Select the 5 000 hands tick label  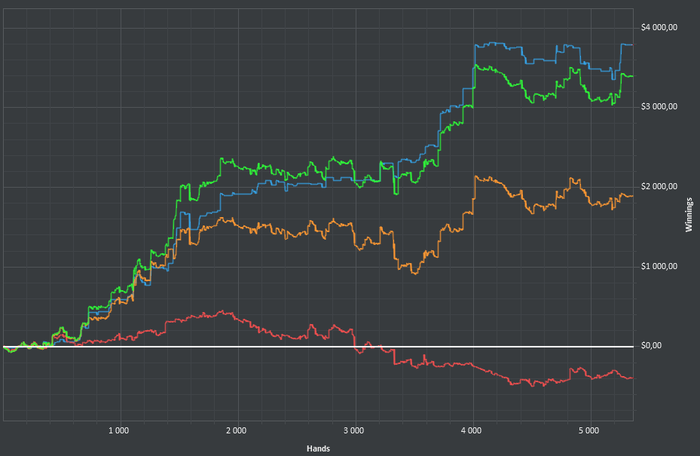(x=589, y=431)
